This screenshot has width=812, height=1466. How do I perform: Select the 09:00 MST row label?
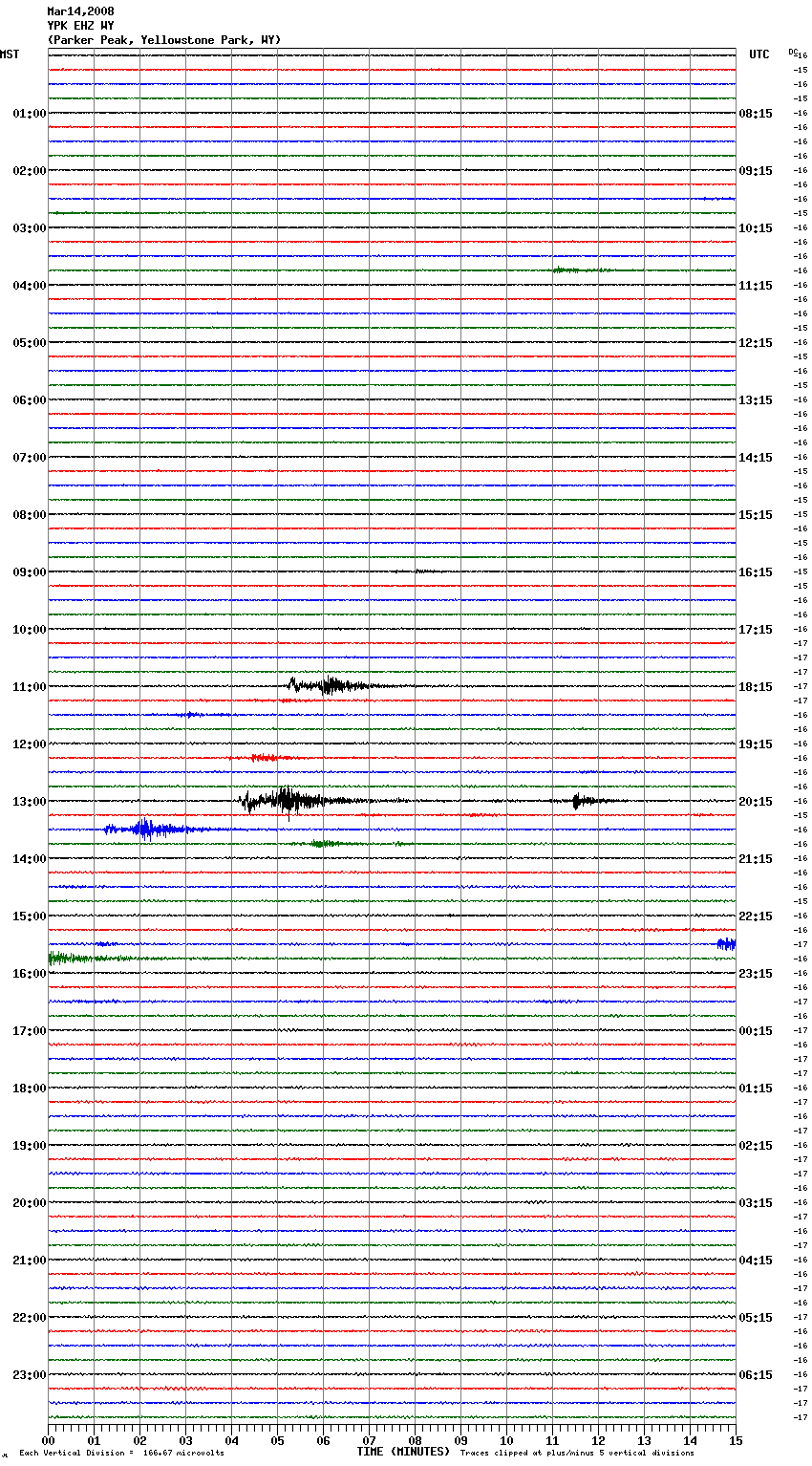29,572
